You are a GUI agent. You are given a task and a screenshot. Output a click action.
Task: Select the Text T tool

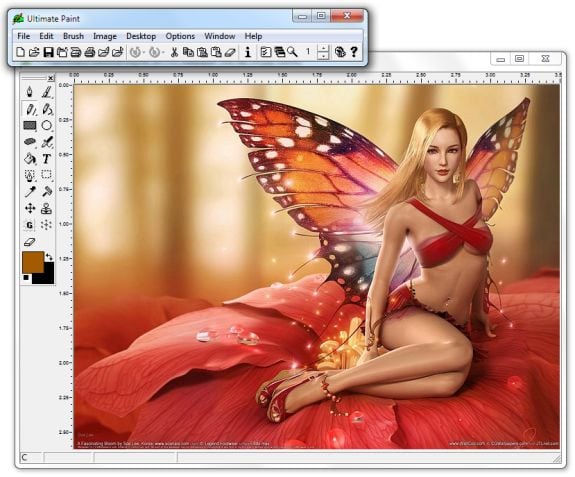coord(46,159)
